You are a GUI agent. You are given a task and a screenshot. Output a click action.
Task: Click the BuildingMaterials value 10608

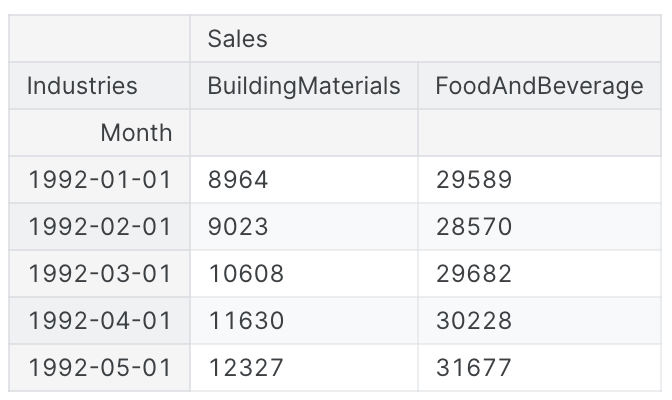coord(246,274)
